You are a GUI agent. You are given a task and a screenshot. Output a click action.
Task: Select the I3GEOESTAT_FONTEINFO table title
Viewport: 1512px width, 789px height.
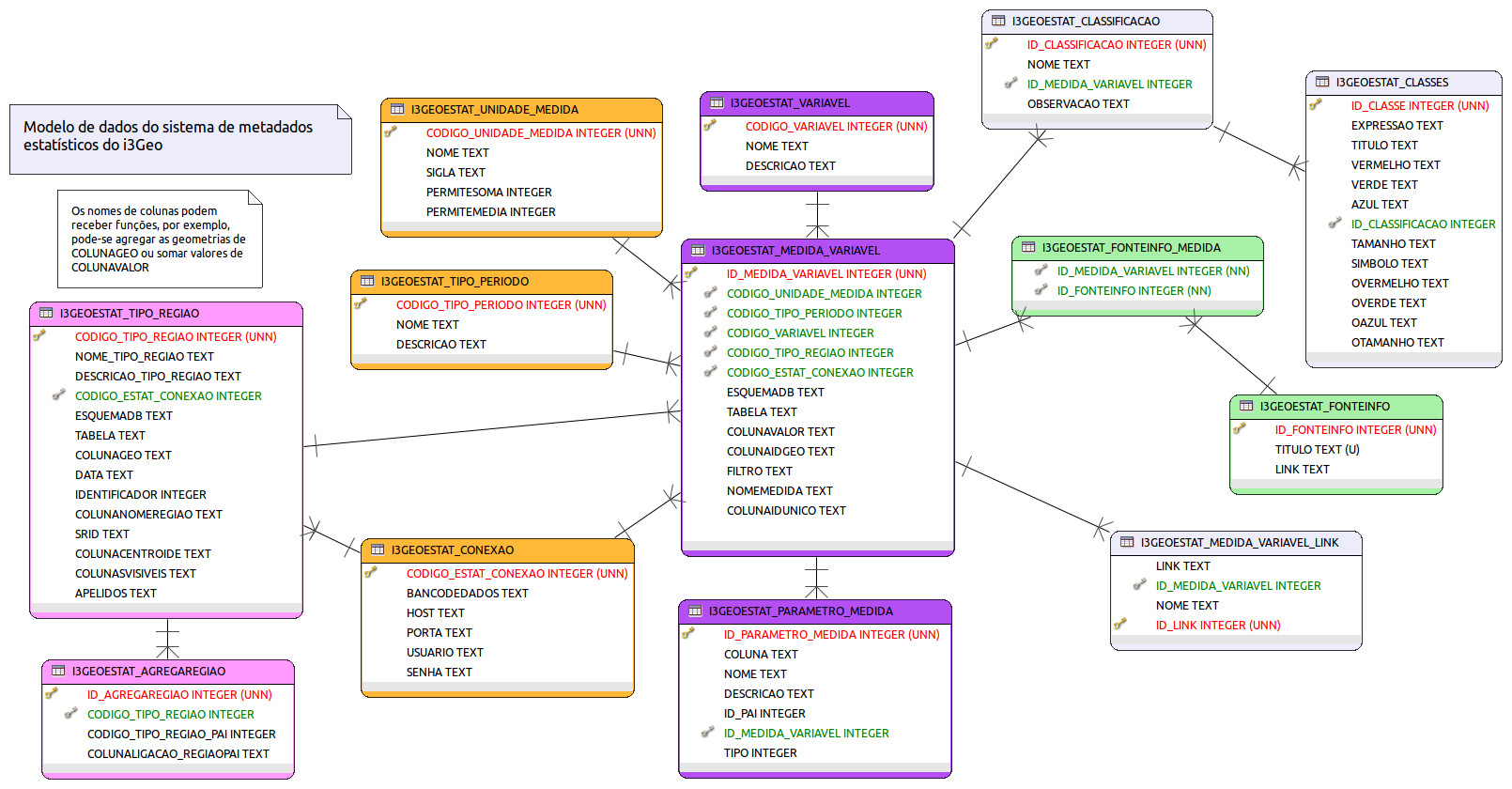1325,407
